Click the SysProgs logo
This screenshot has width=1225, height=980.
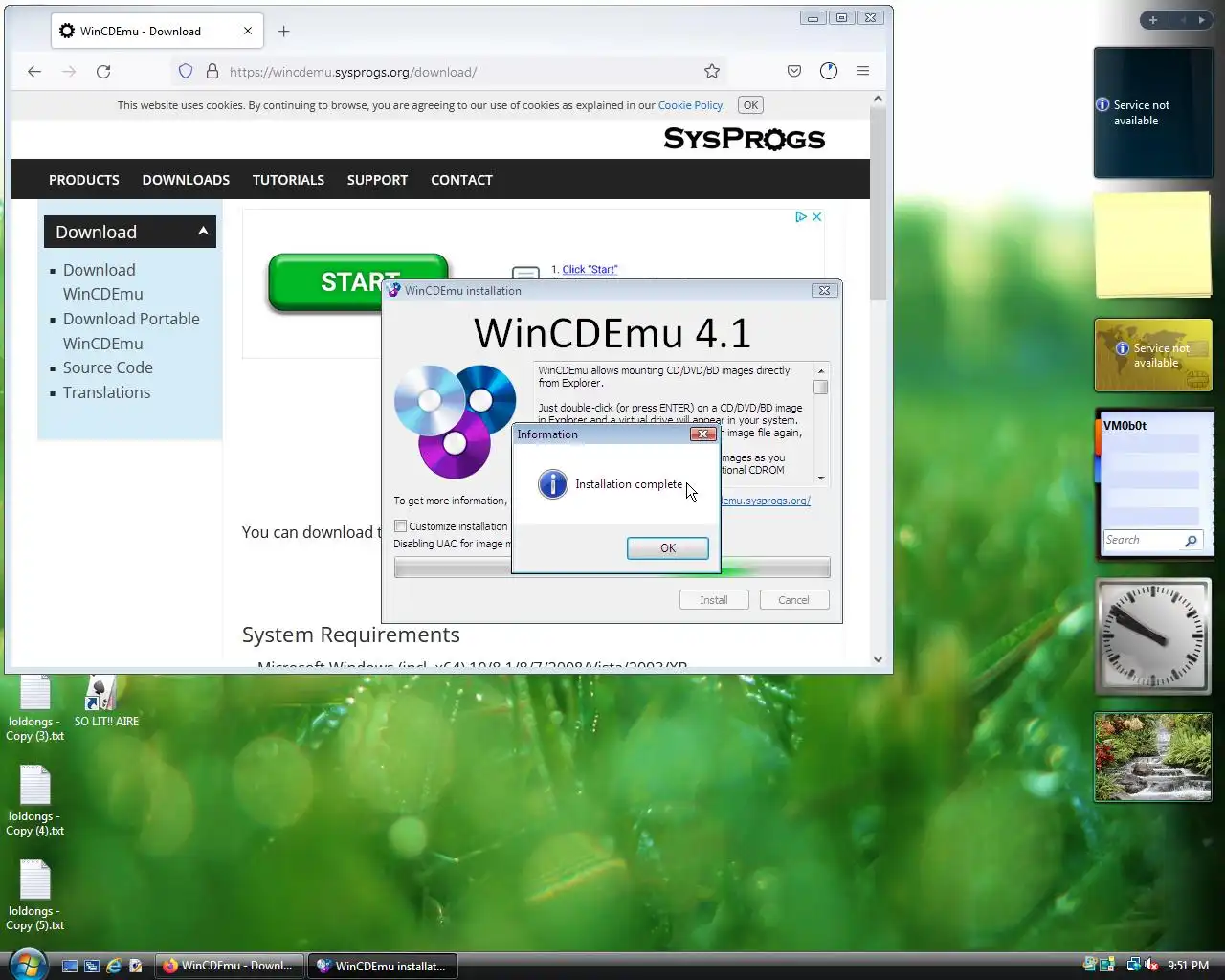point(745,139)
